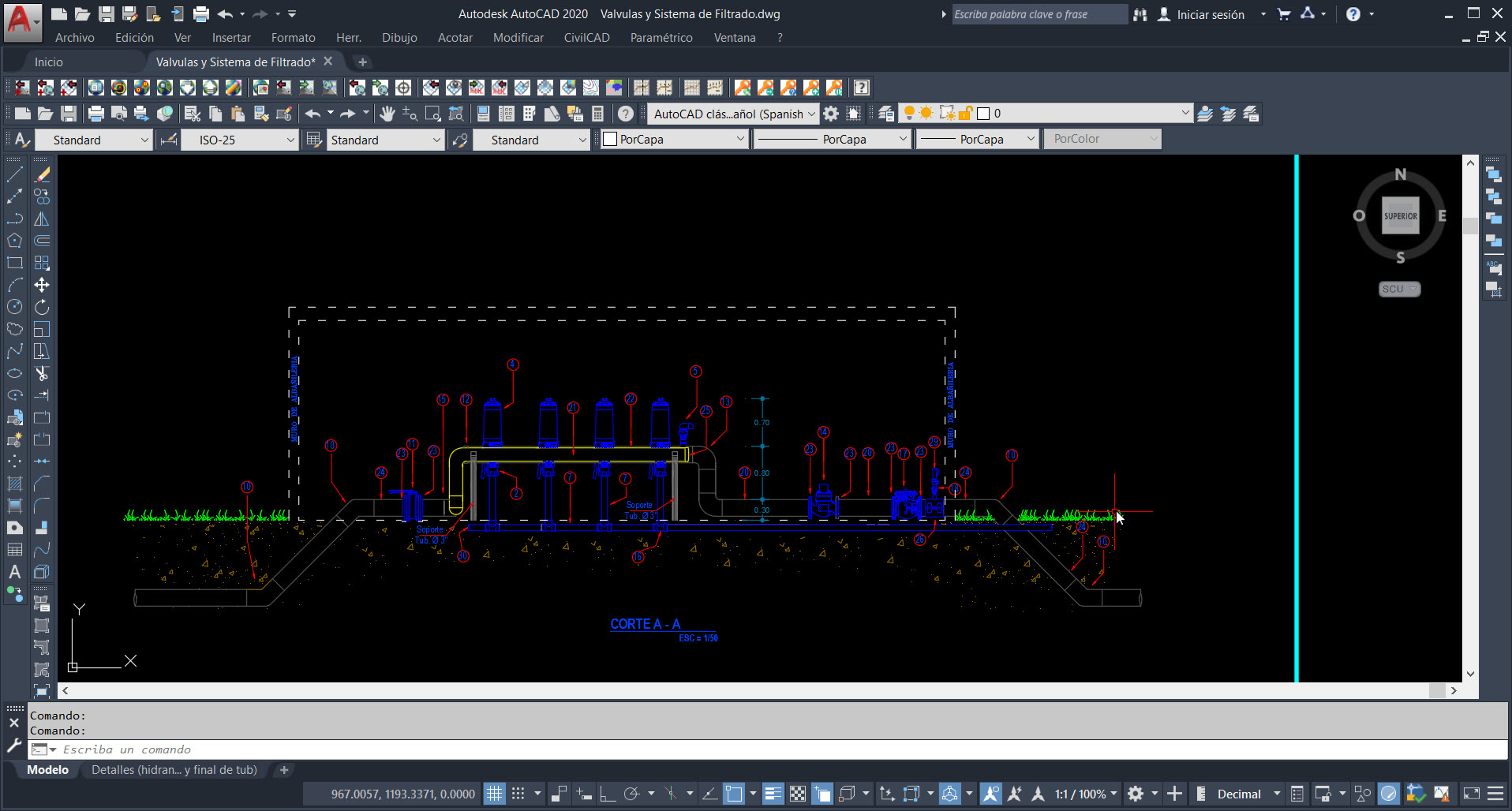This screenshot has width=1512, height=811.
Task: Select the Line tool
Action: (14, 173)
